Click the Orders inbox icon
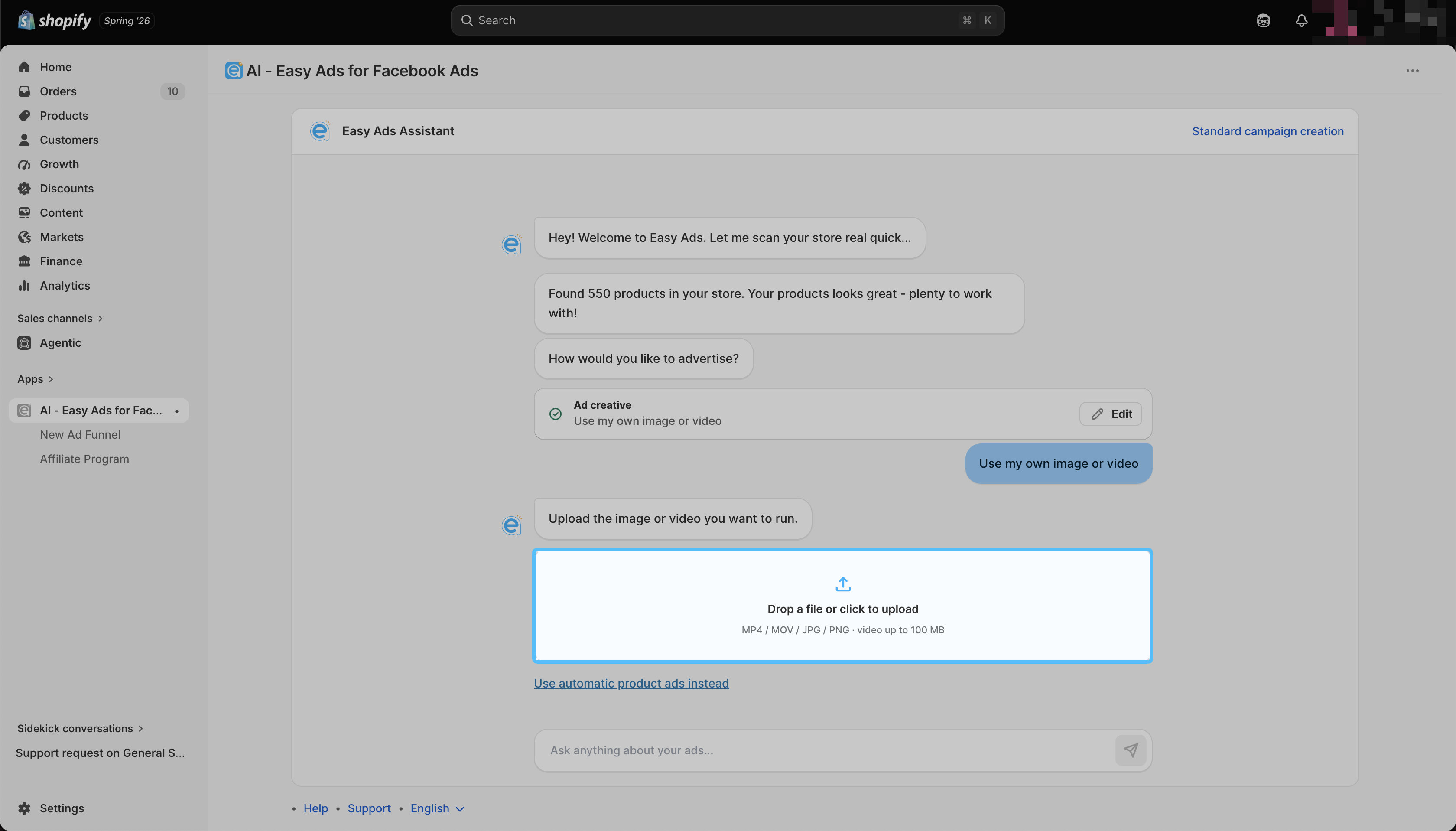The width and height of the screenshot is (1456, 831). 24,91
